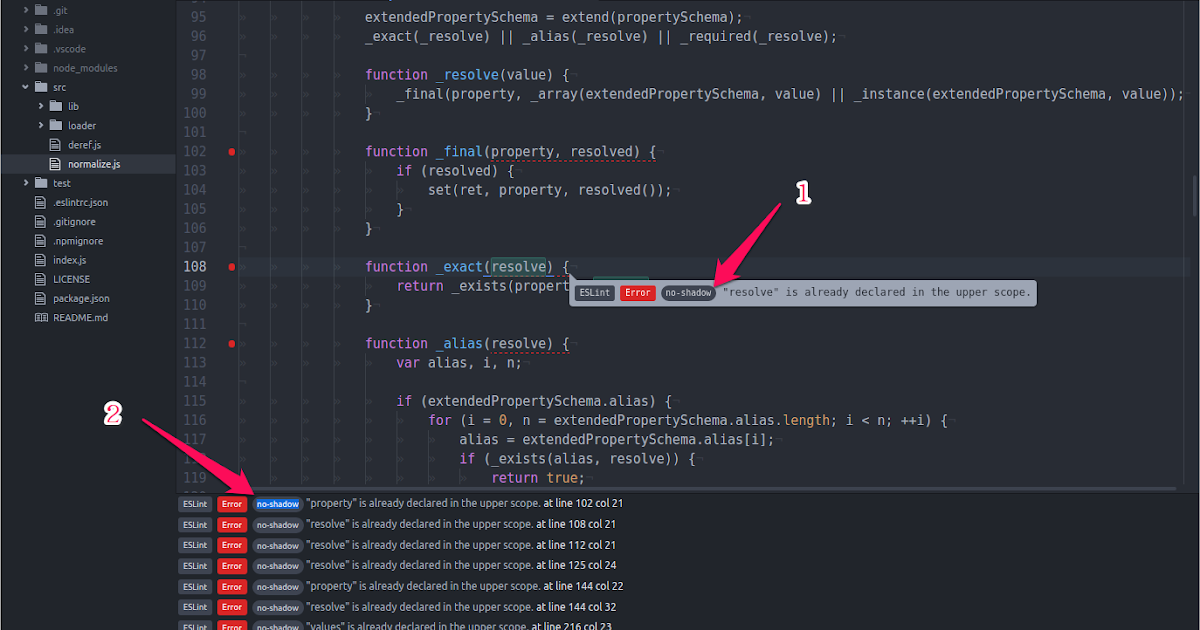Viewport: 1200px width, 630px height.
Task: Collapse the src folder
Action: (26, 88)
